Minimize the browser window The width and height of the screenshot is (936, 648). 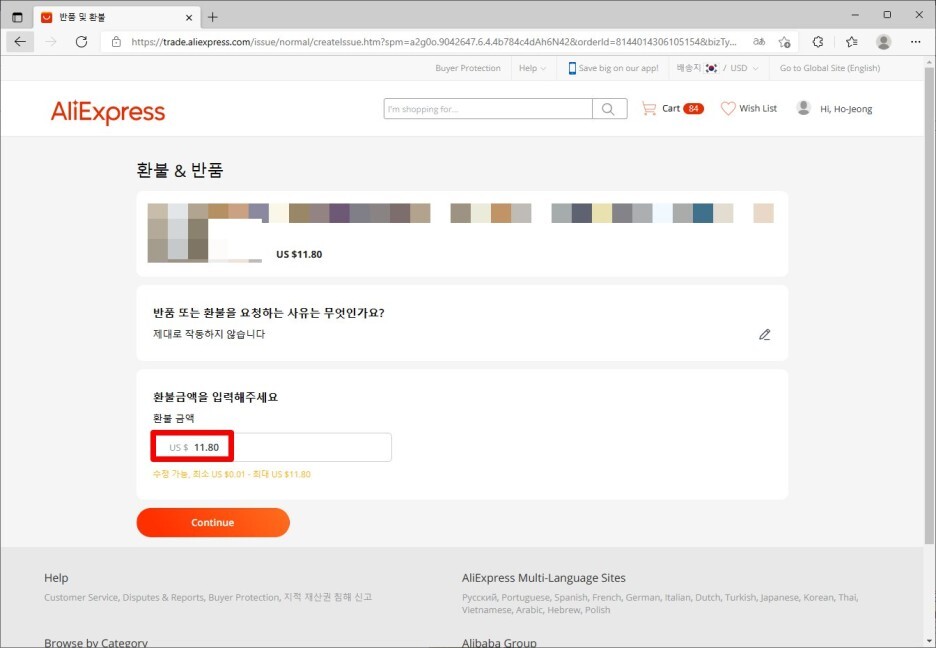click(x=855, y=16)
